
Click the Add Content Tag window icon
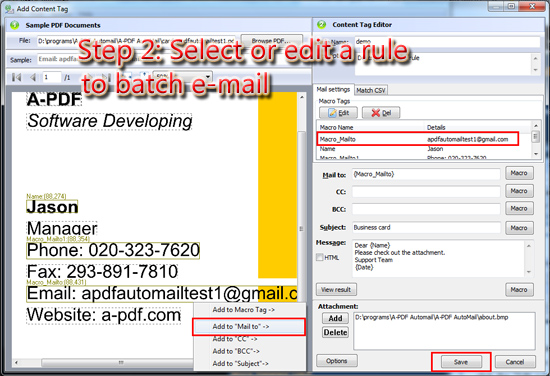click(9, 9)
